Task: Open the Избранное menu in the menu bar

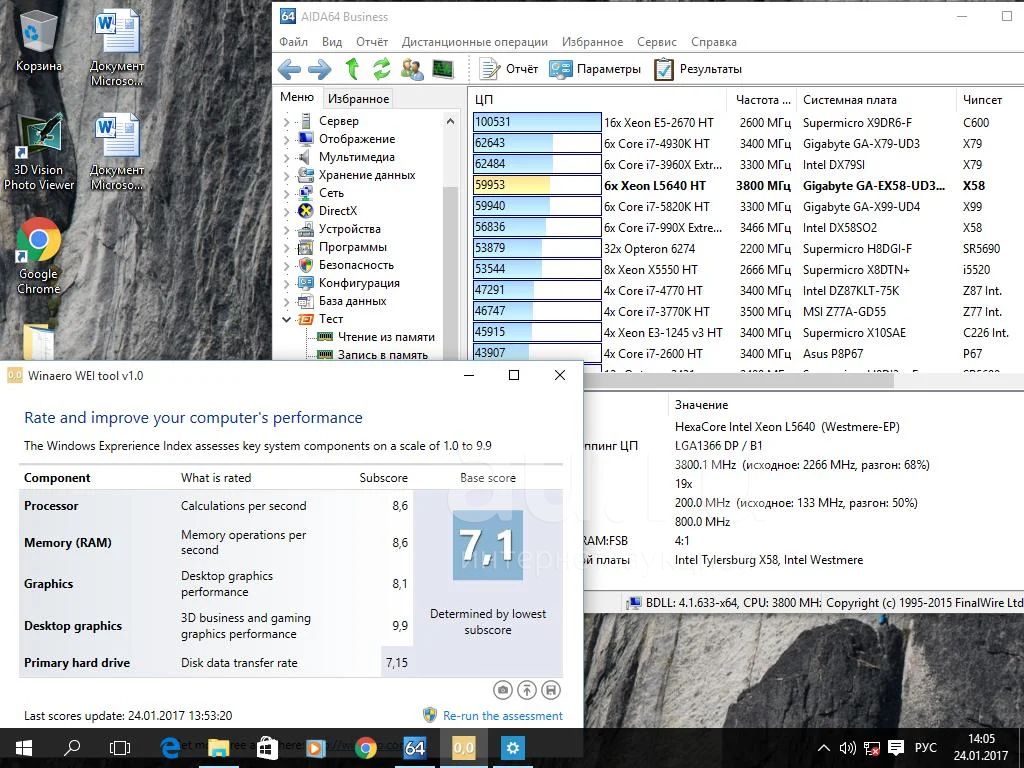Action: coord(592,42)
